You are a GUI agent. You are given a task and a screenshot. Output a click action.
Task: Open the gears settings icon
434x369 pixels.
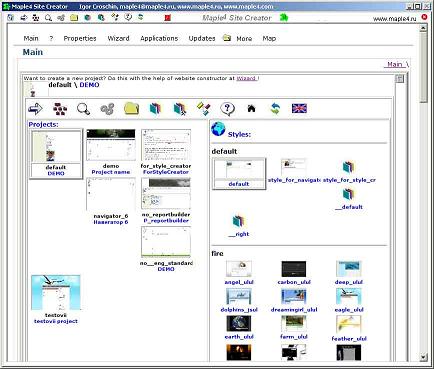pos(107,109)
